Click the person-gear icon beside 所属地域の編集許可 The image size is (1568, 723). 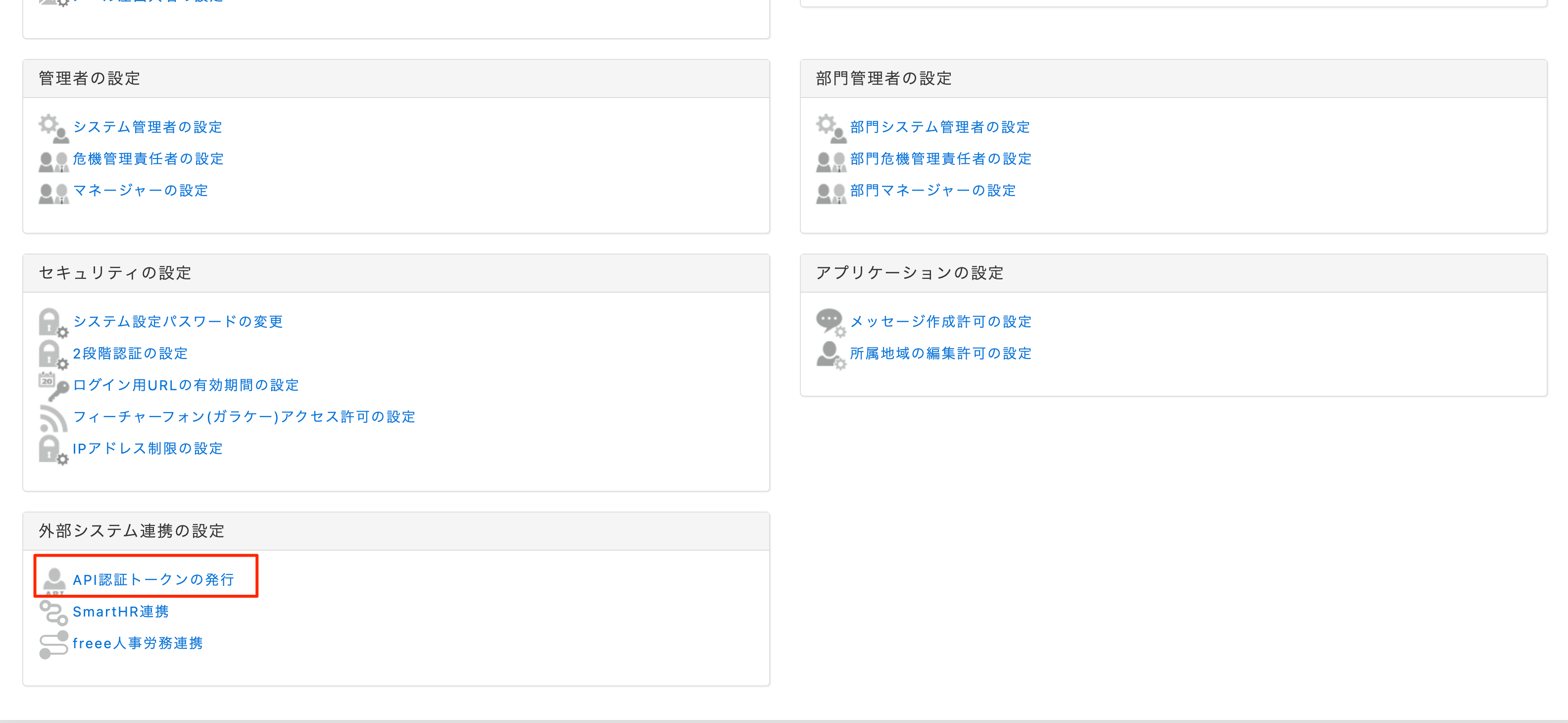click(x=830, y=355)
